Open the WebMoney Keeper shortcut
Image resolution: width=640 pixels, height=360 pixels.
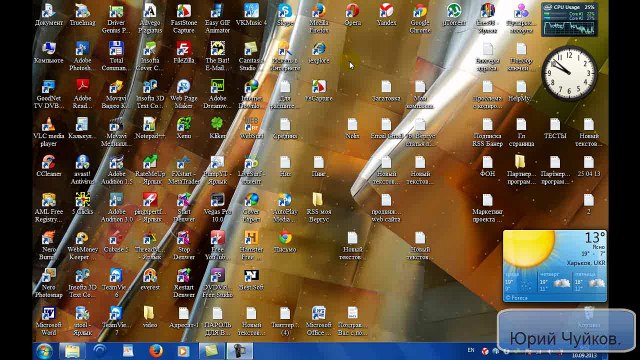coord(82,245)
